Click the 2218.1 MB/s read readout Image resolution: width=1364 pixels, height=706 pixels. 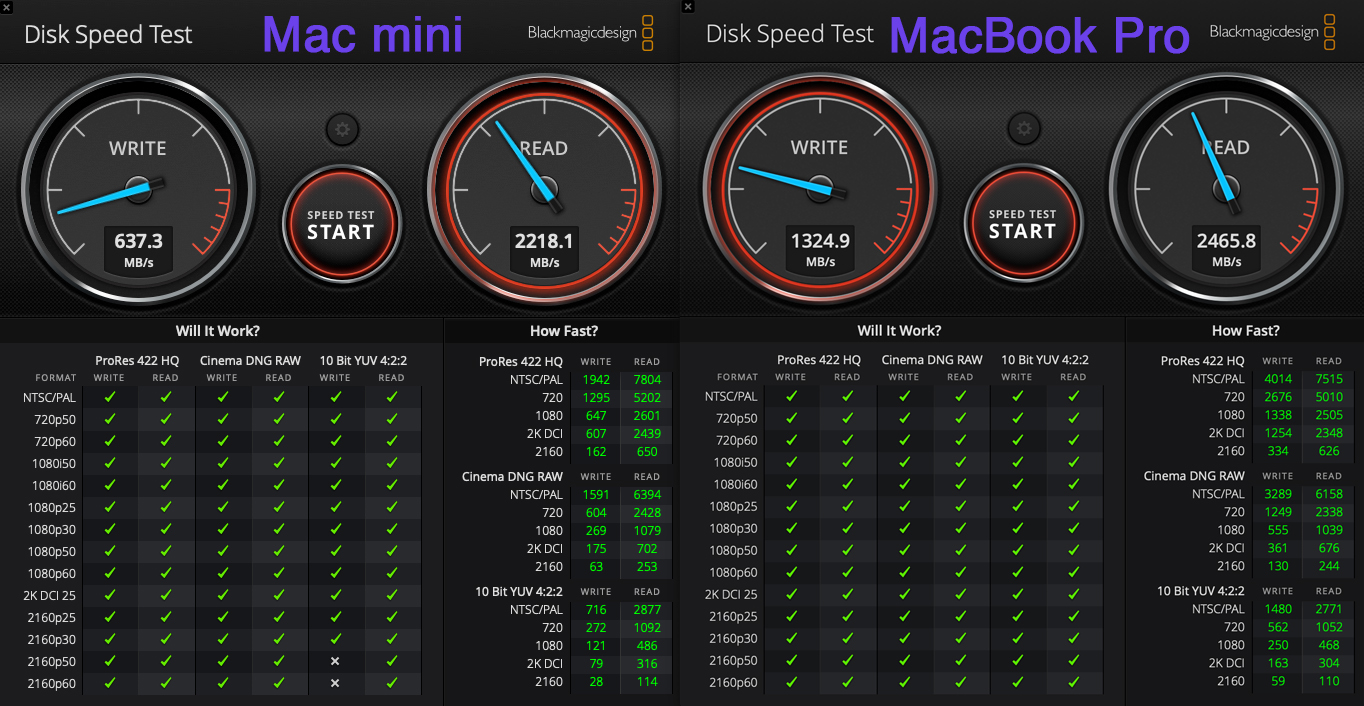(545, 249)
